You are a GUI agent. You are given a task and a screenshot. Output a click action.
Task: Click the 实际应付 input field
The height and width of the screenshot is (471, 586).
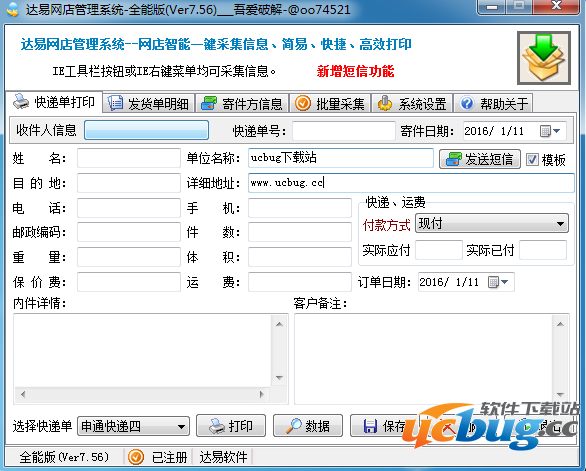[x=439, y=250]
